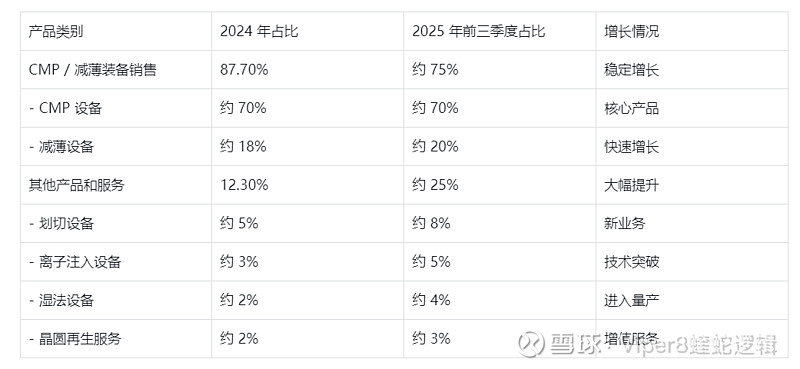This screenshot has width=800, height=369.
Task: Click the 87.70% value cell
Action: pyautogui.click(x=308, y=70)
